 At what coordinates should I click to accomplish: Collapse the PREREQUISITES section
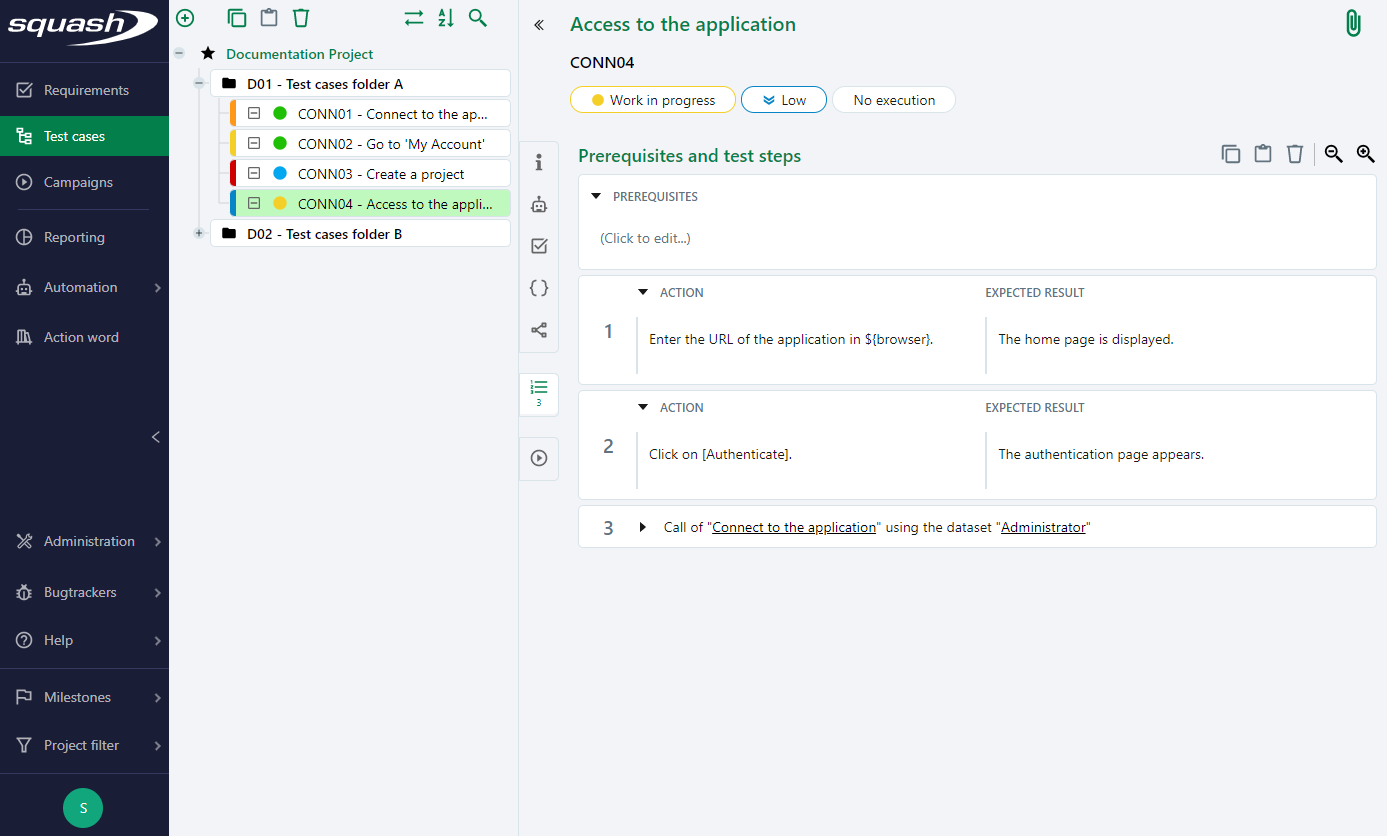(597, 197)
